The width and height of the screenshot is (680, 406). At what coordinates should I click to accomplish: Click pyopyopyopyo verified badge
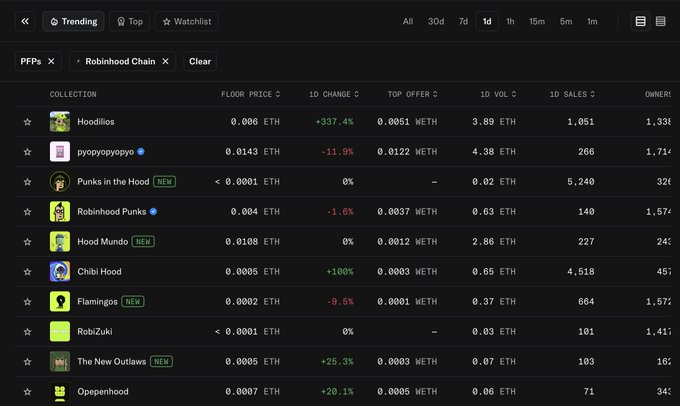pyautogui.click(x=141, y=151)
